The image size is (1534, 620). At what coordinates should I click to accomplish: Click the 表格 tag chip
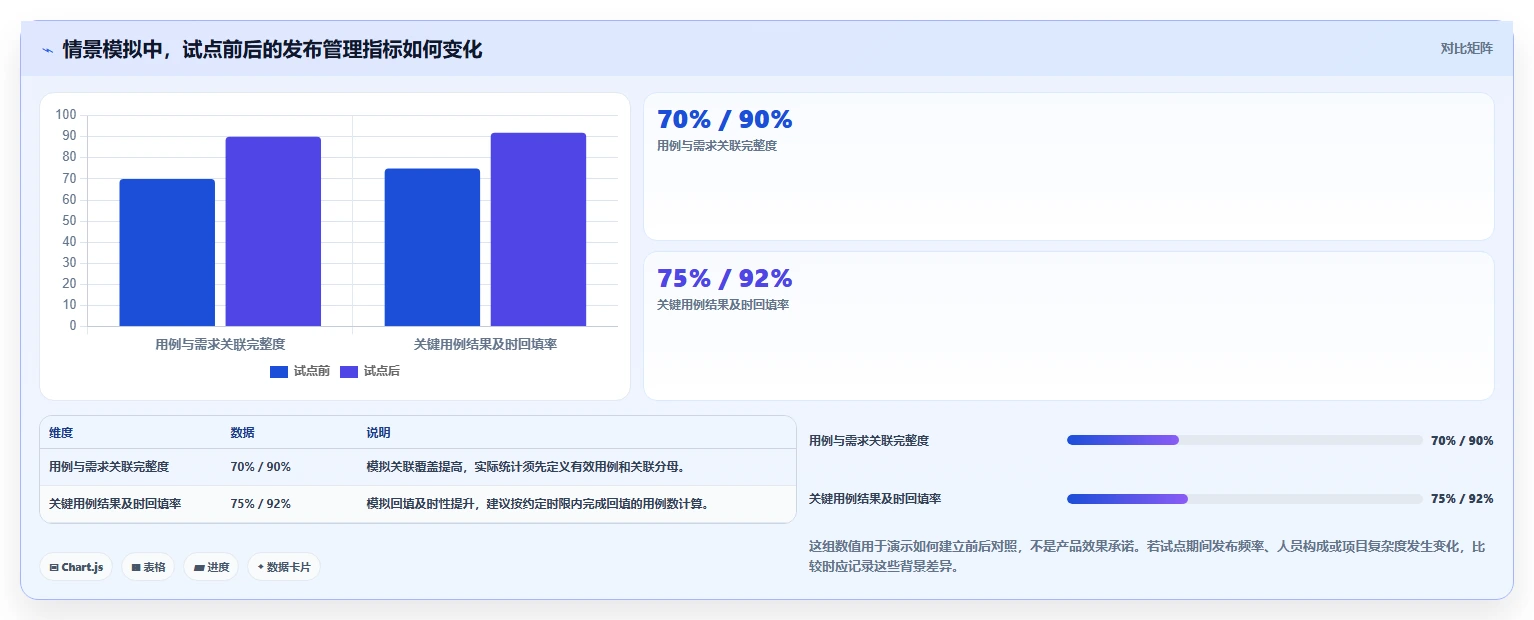coord(148,567)
